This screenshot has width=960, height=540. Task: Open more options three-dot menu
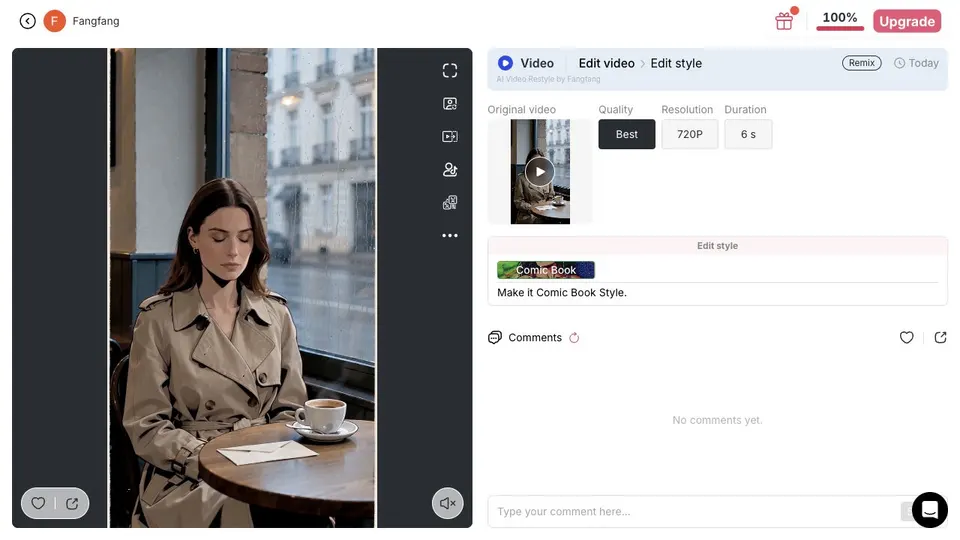click(450, 236)
